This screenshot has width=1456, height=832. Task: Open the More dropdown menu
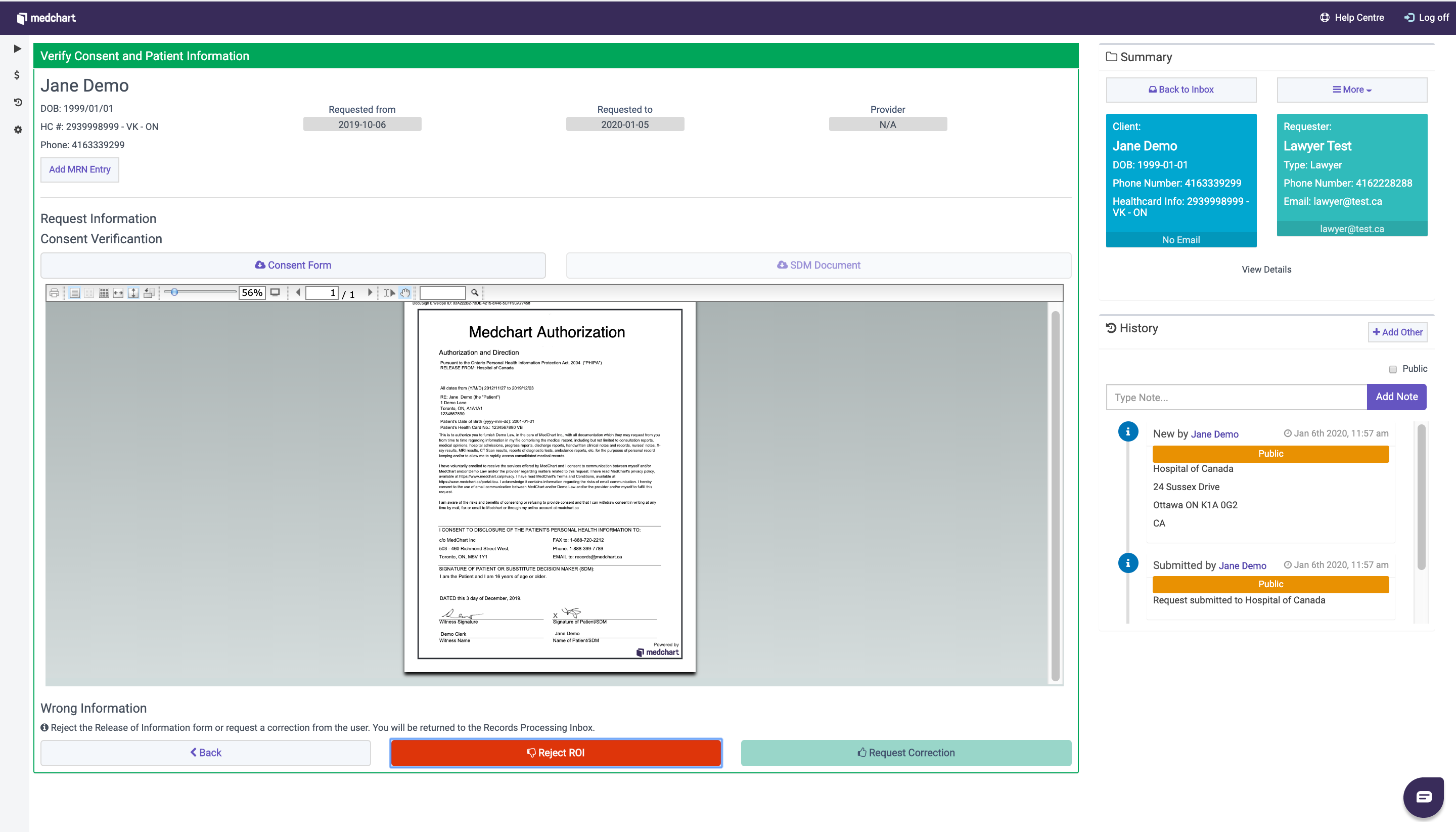(x=1351, y=90)
